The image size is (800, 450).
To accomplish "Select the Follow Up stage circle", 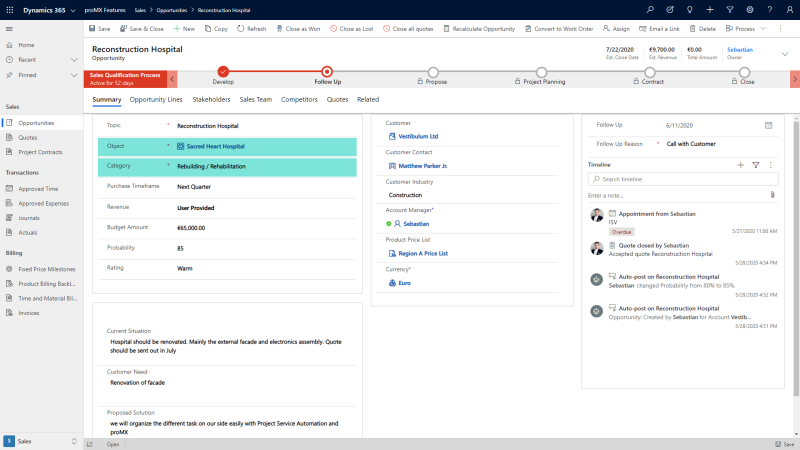I will point(327,71).
